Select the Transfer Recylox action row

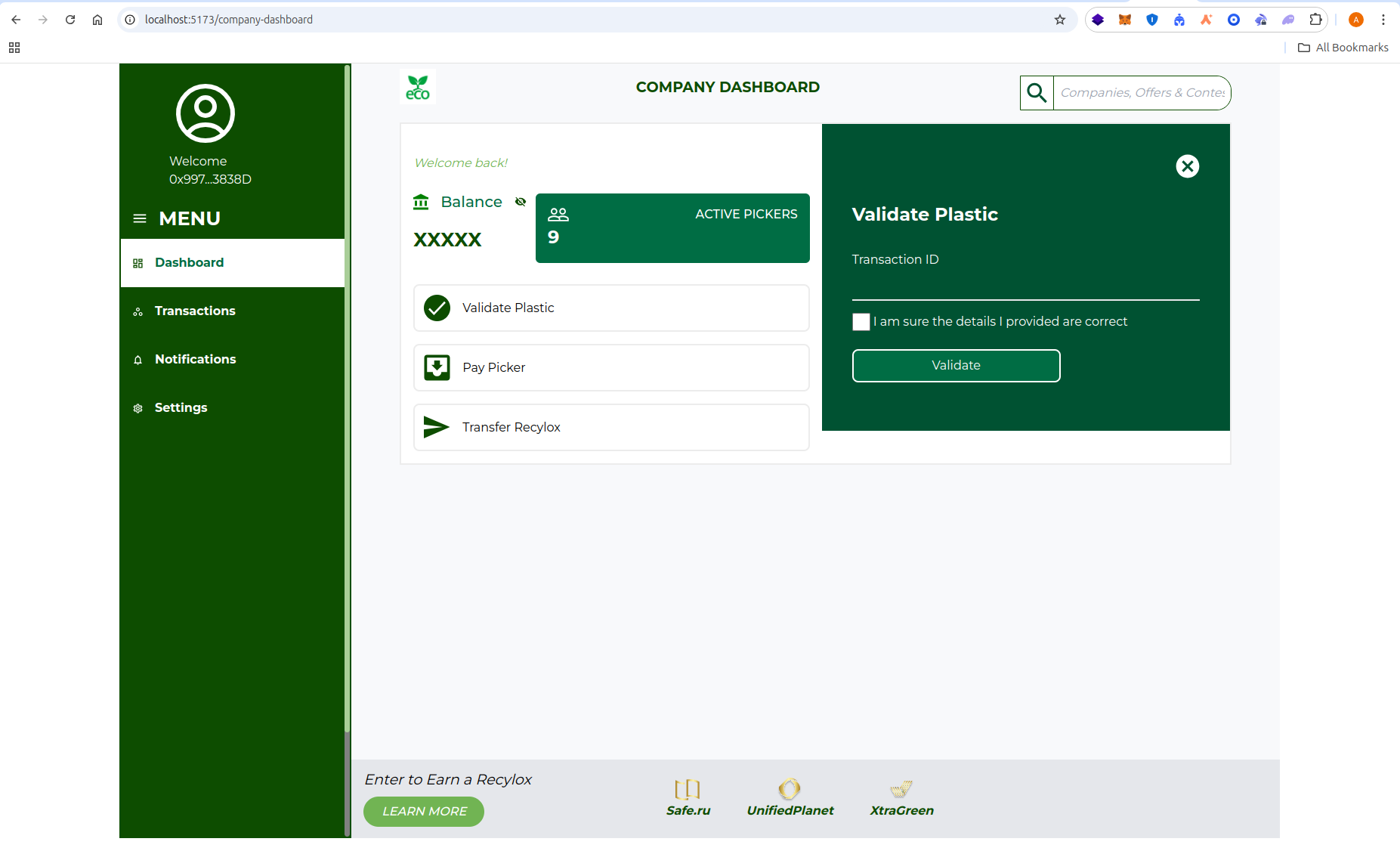tap(611, 428)
